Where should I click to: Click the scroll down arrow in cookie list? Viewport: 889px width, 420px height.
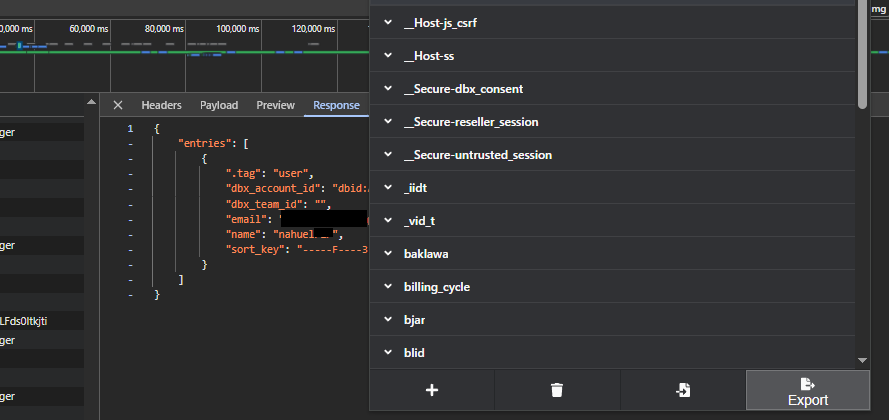[x=863, y=360]
